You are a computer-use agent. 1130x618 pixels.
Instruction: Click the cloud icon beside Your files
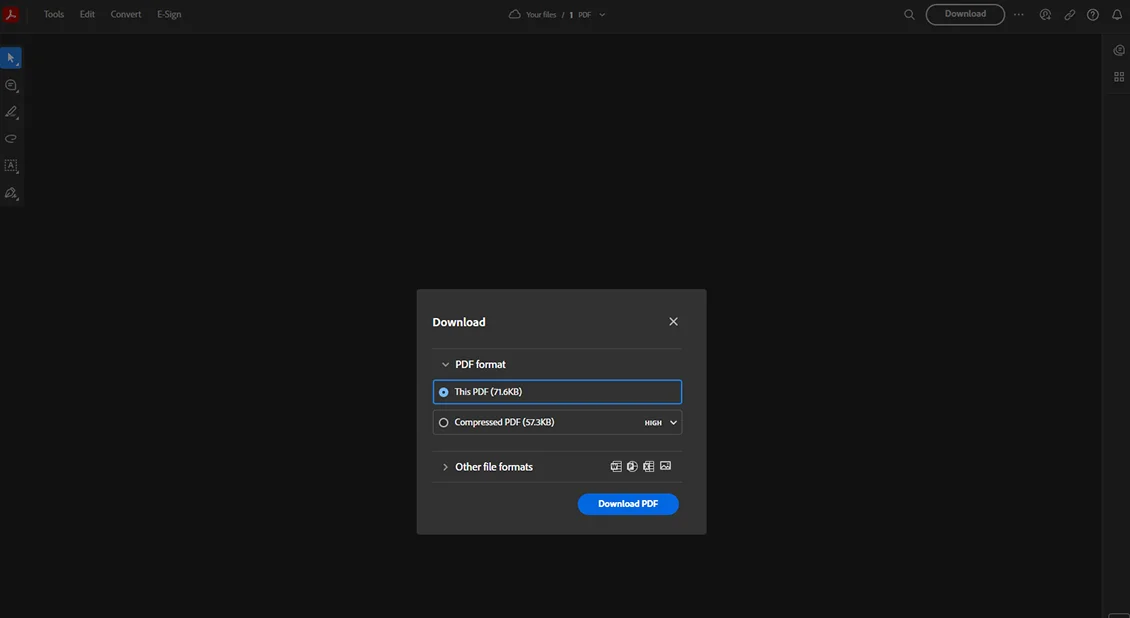(515, 14)
